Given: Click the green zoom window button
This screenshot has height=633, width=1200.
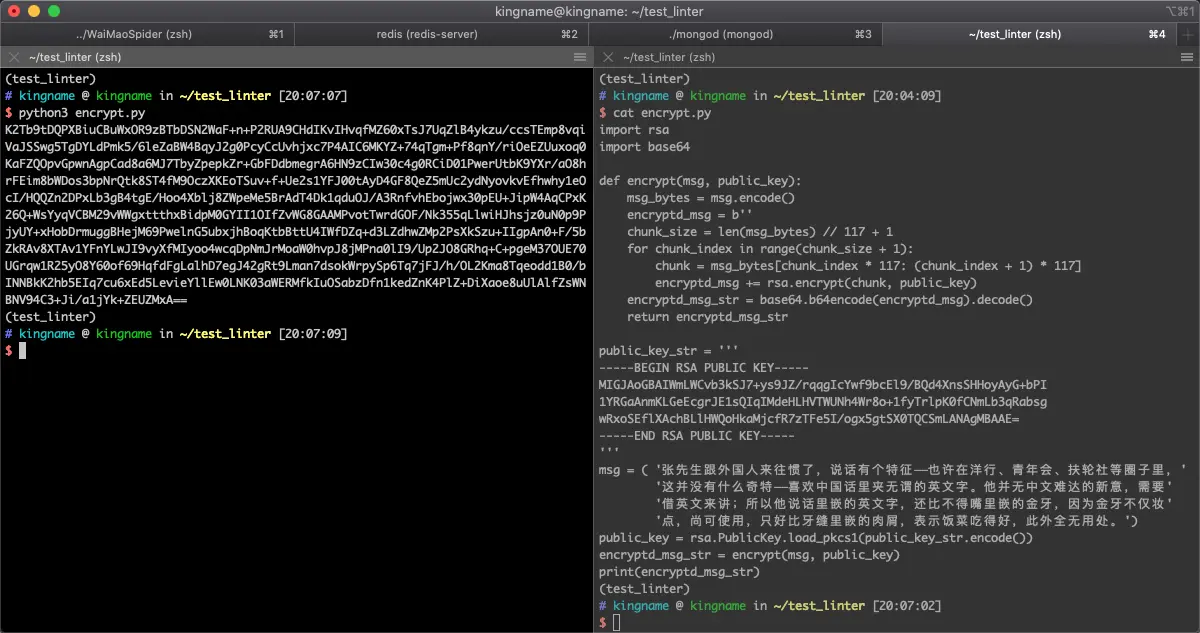Looking at the screenshot, I should (54, 11).
